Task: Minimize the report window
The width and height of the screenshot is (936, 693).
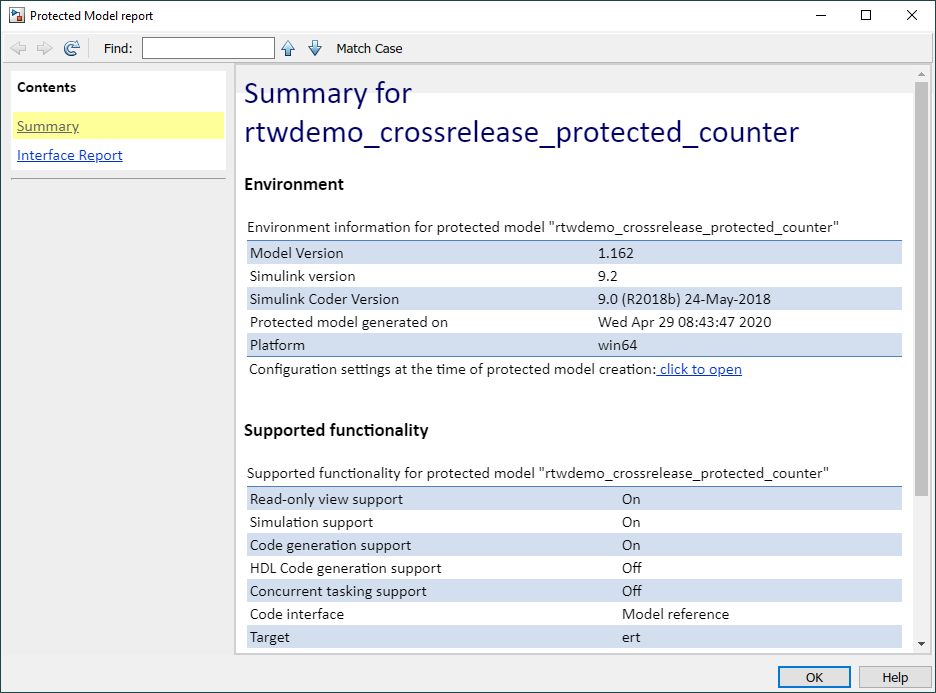Action: (821, 16)
